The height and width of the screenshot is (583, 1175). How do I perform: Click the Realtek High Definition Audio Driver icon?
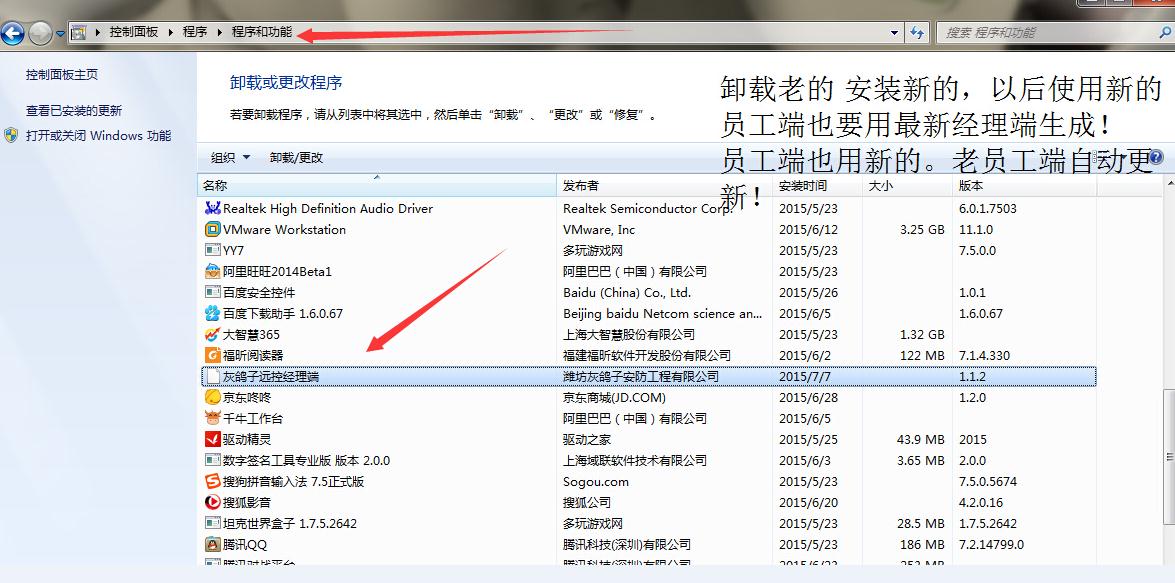click(x=213, y=208)
